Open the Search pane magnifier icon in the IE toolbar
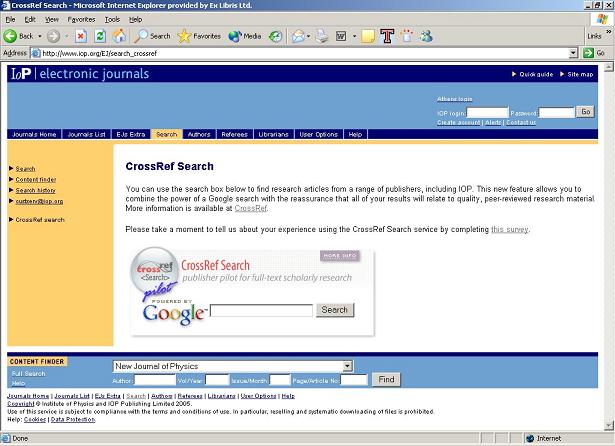 (140, 36)
